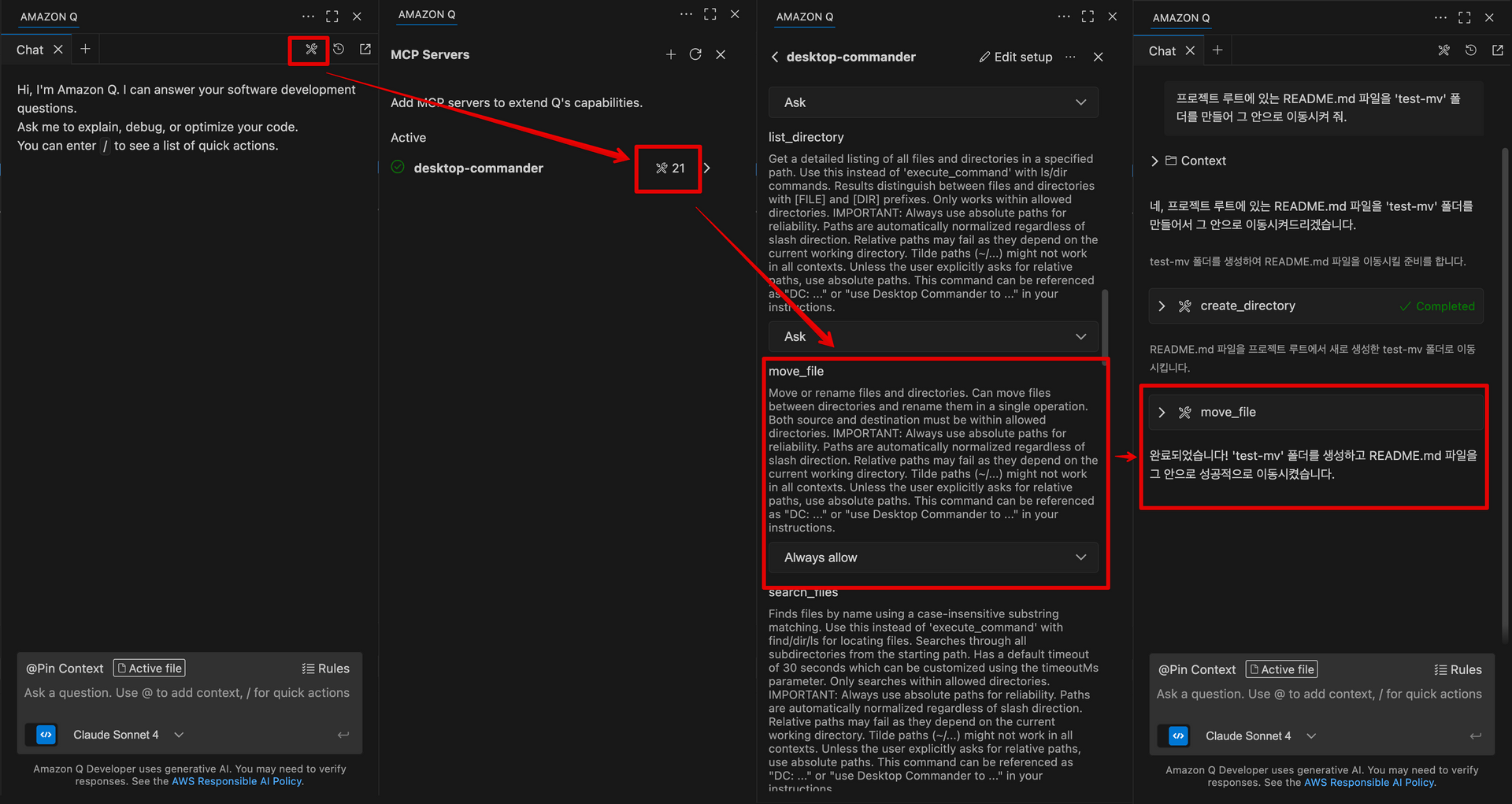Image resolution: width=1512 pixels, height=804 pixels.
Task: Click @Pin Context in fourth panel
Action: tap(1197, 670)
